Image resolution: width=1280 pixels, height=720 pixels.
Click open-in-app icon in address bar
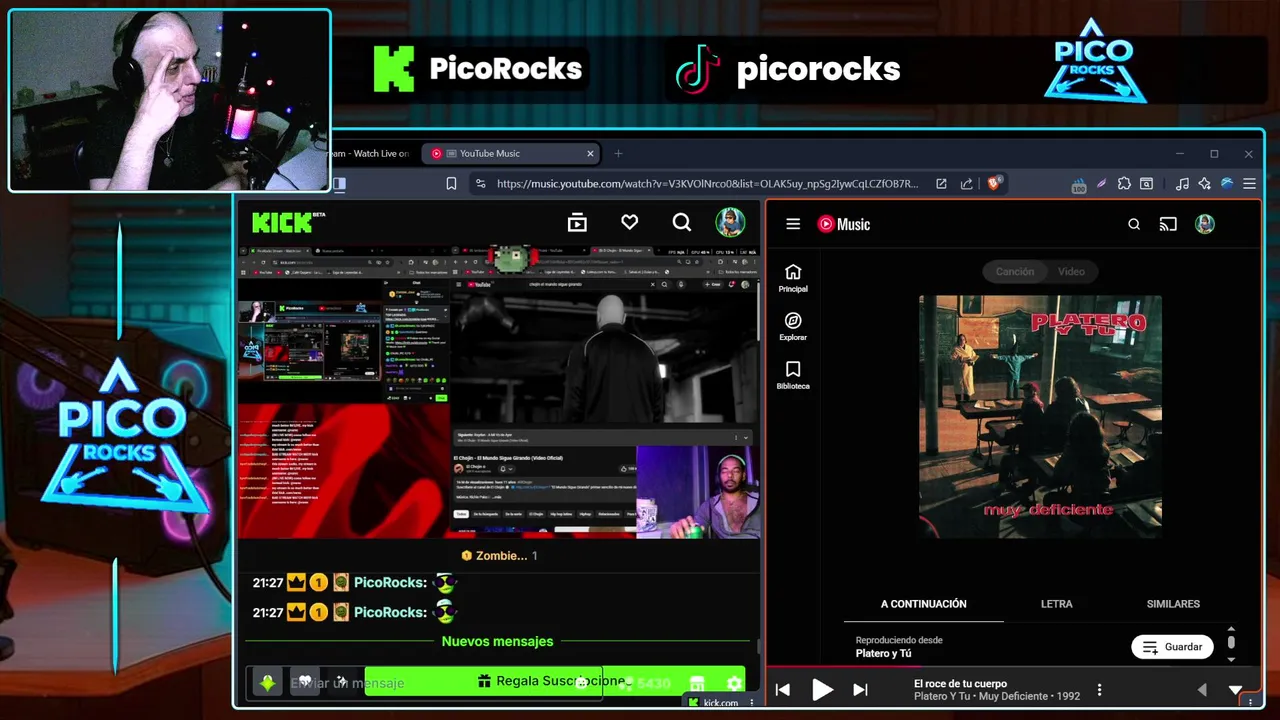(941, 184)
